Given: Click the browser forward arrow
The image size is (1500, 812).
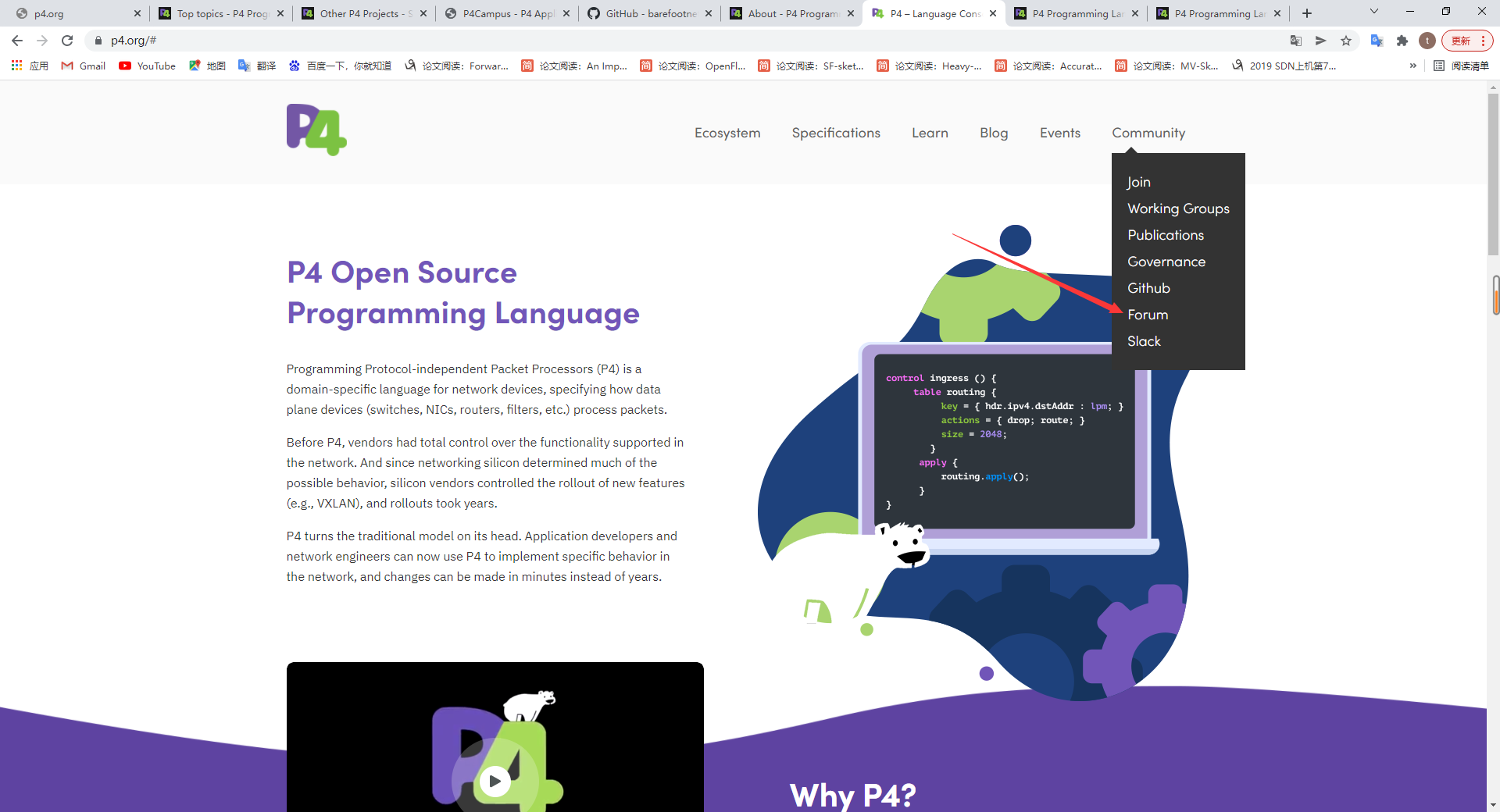Looking at the screenshot, I should 42,41.
